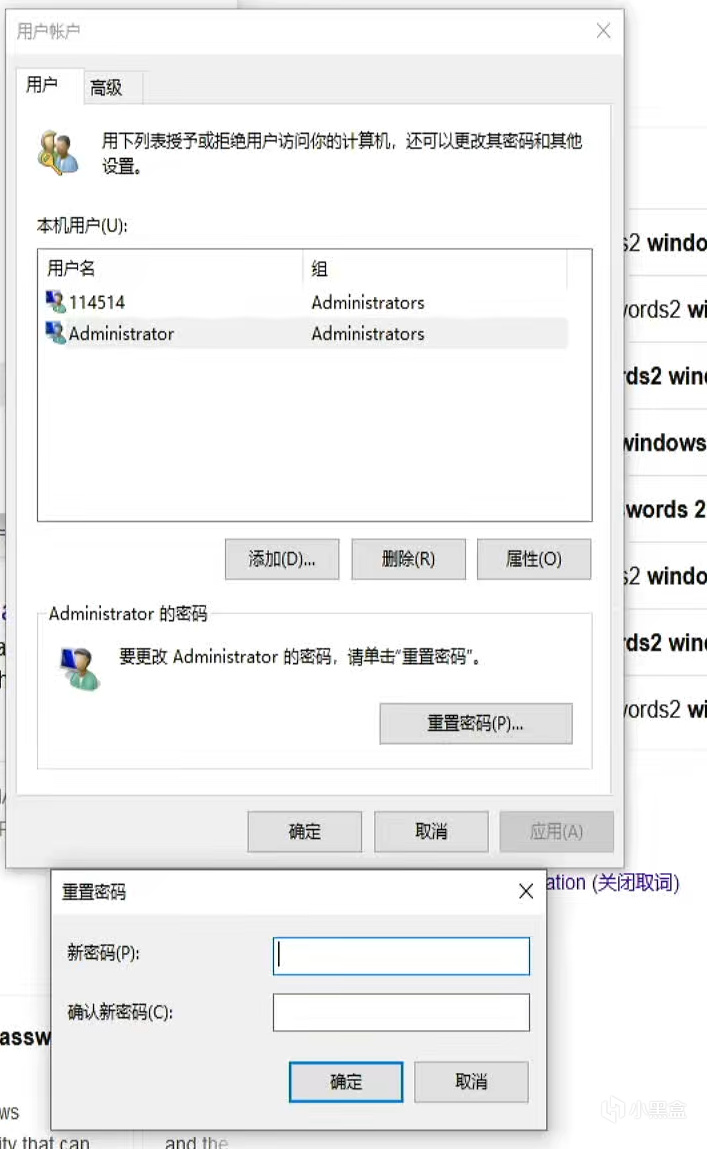The image size is (707, 1149).
Task: Open 属性(O) for selected user
Action: pyautogui.click(x=533, y=559)
